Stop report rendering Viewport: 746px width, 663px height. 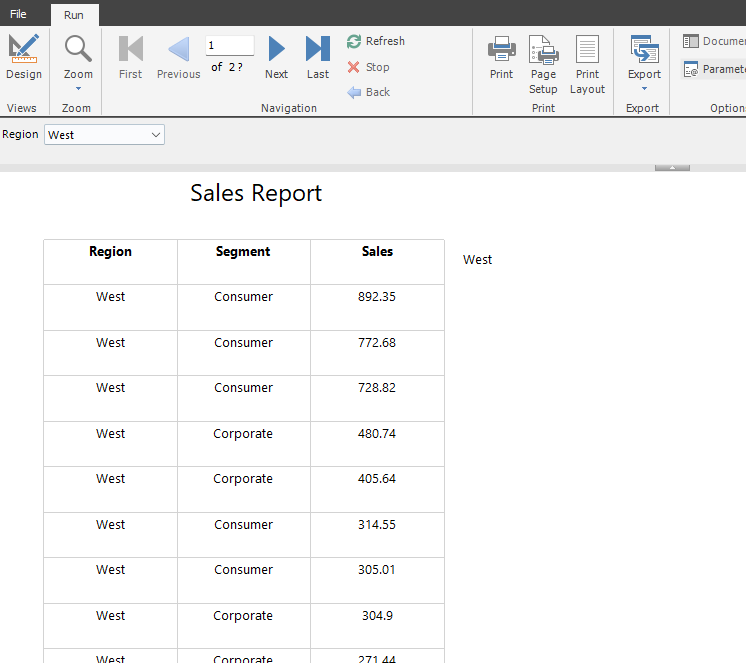point(369,67)
